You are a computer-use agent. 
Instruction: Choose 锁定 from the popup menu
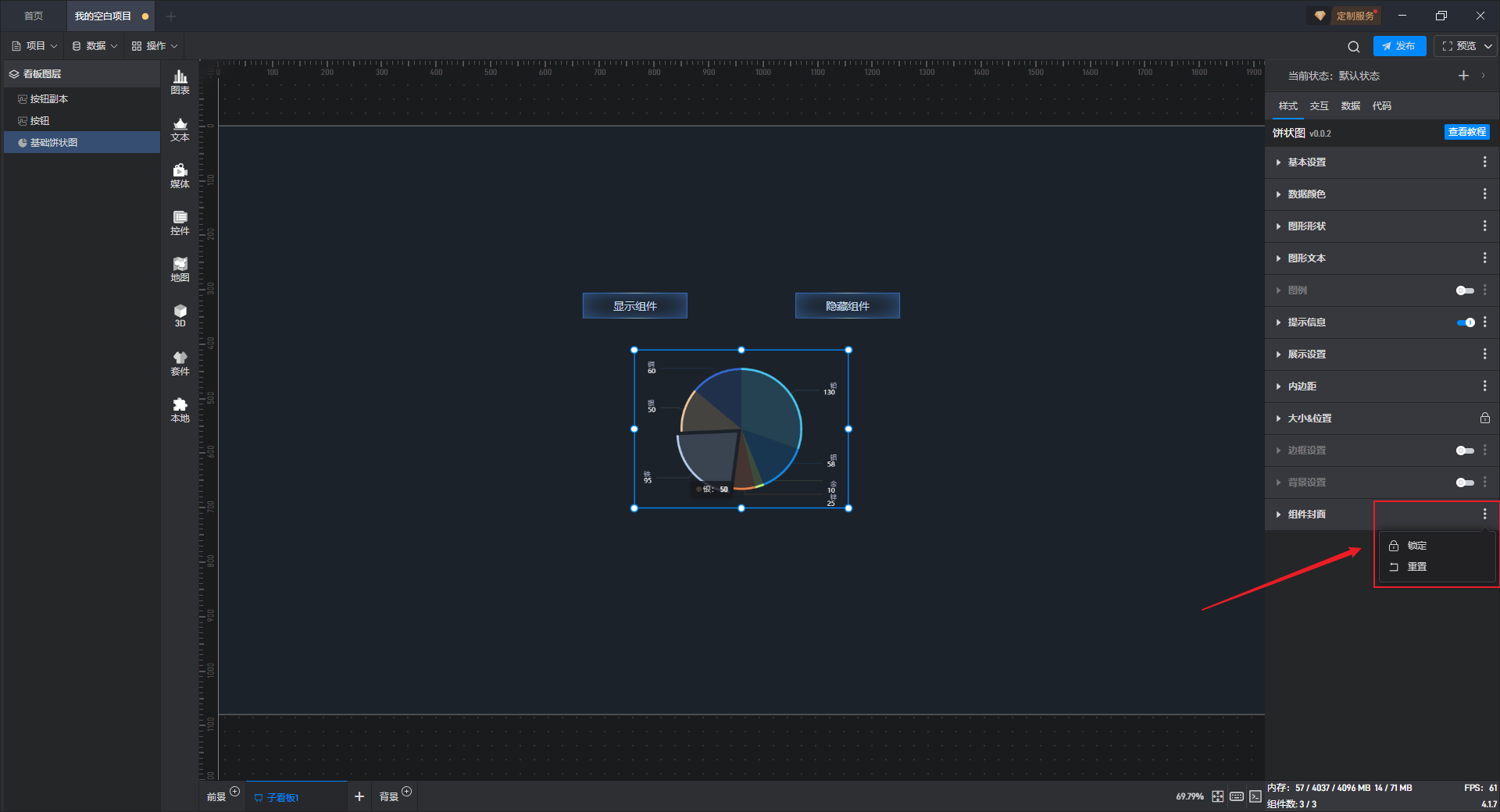(1416, 546)
